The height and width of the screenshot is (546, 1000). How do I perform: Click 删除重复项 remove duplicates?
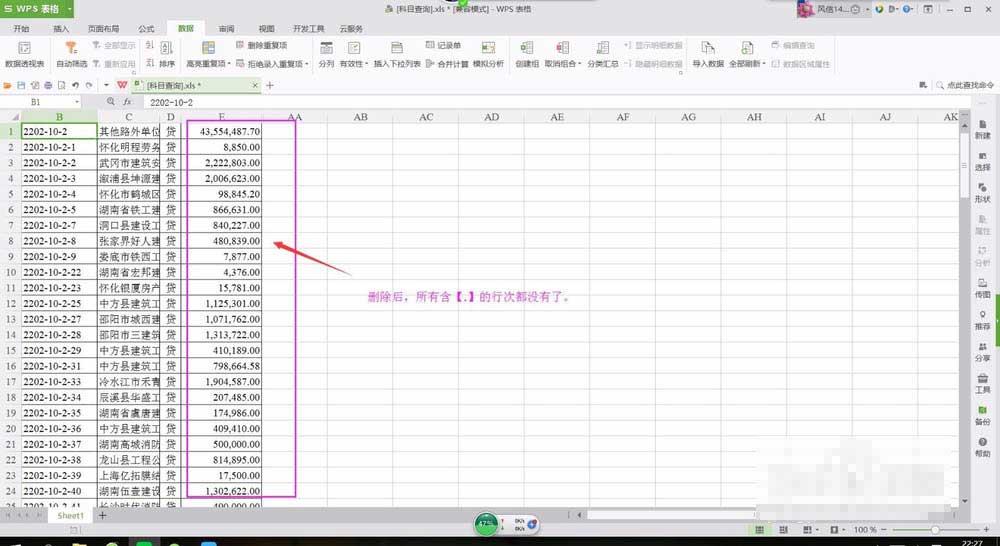tap(261, 46)
